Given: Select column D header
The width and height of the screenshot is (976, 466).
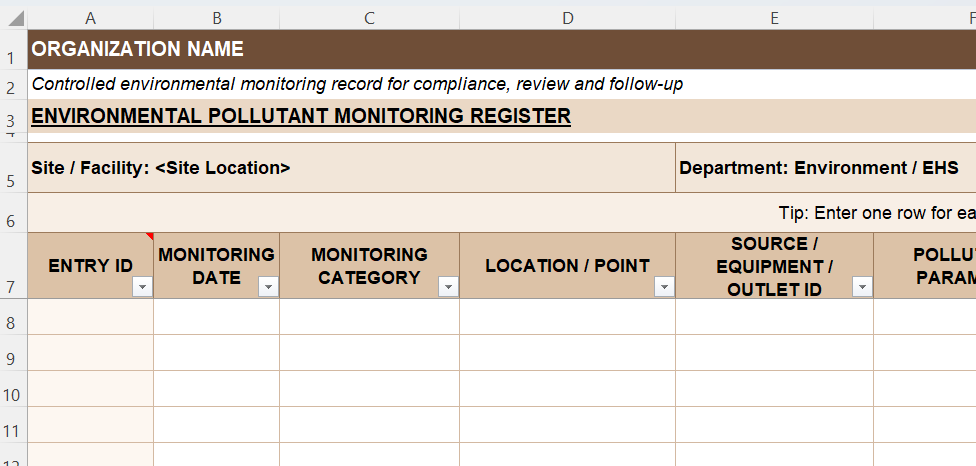Looking at the screenshot, I should click(x=567, y=18).
